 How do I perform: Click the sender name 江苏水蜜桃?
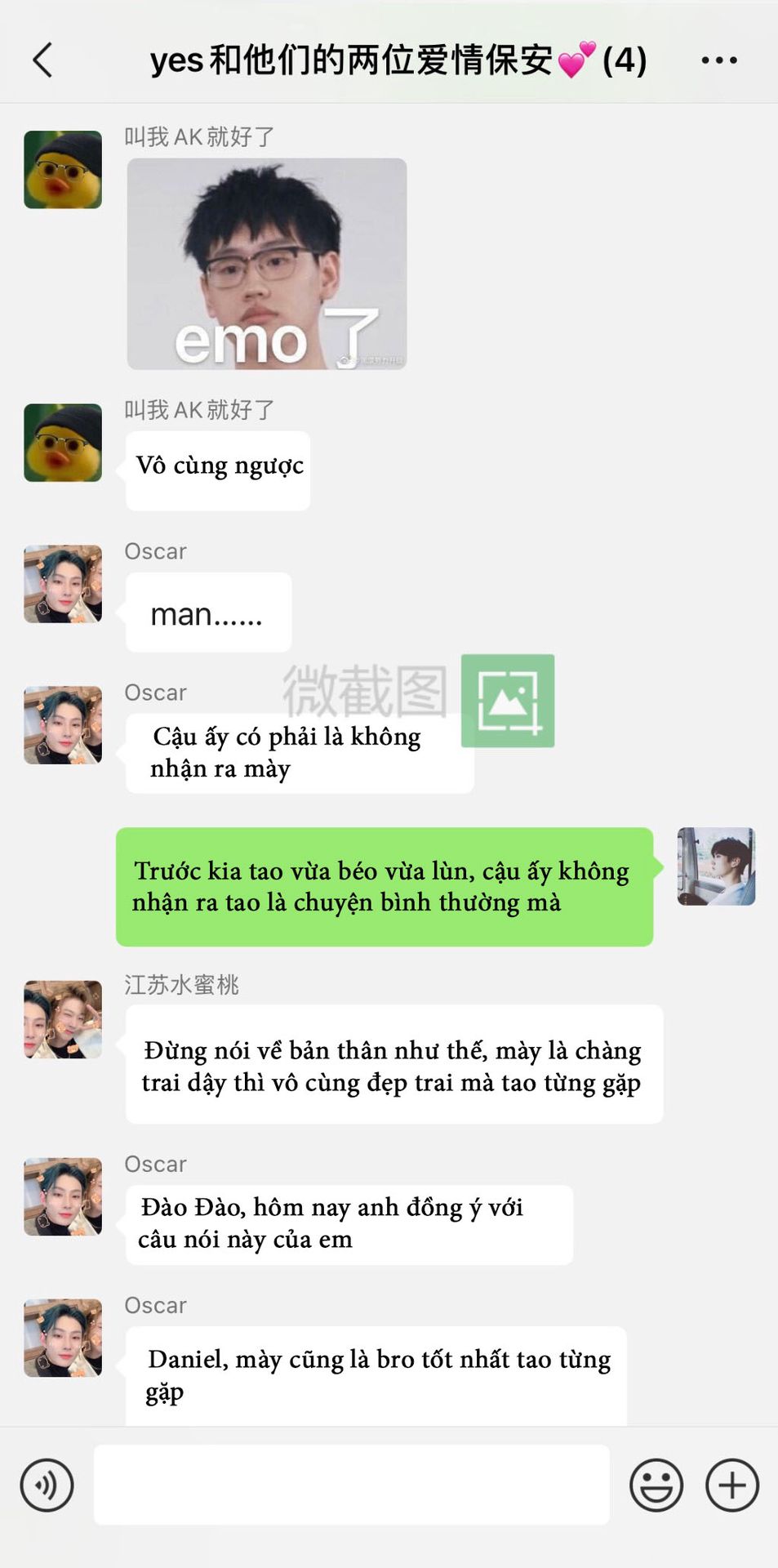click(x=181, y=985)
